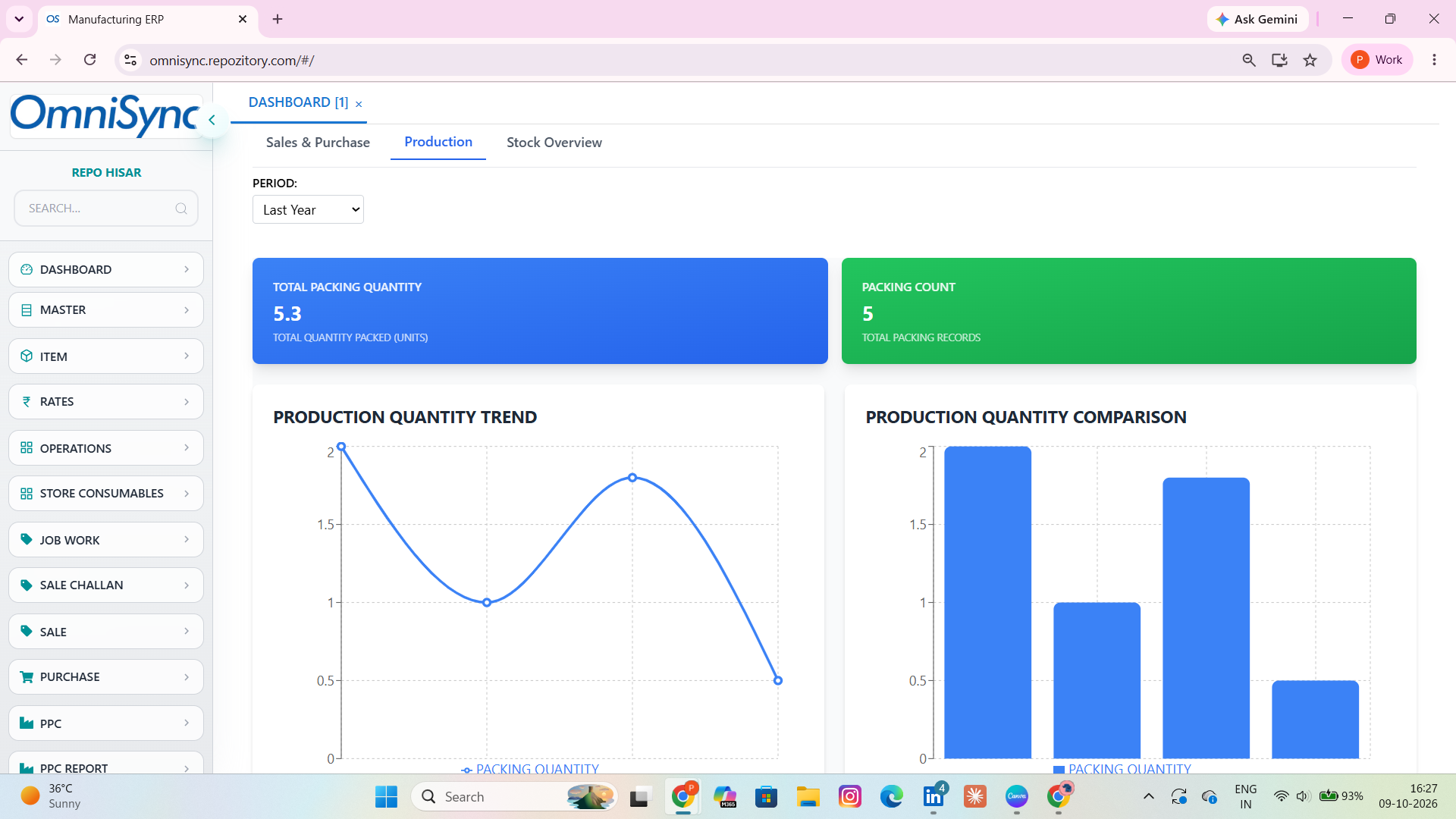Click the tallest bar in comparison chart
This screenshot has width=1456, height=819.
[987, 602]
